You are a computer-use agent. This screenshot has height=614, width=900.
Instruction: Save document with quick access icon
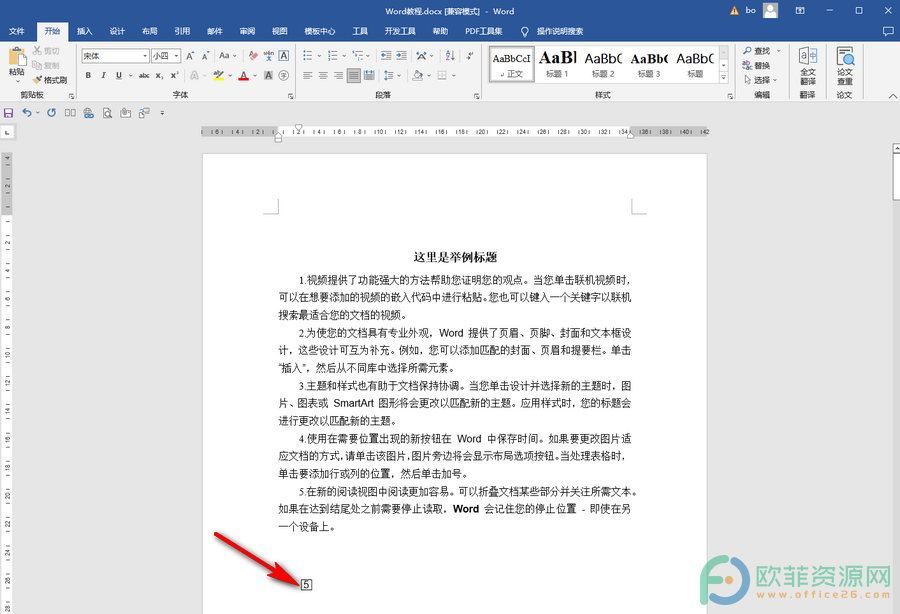[9, 113]
